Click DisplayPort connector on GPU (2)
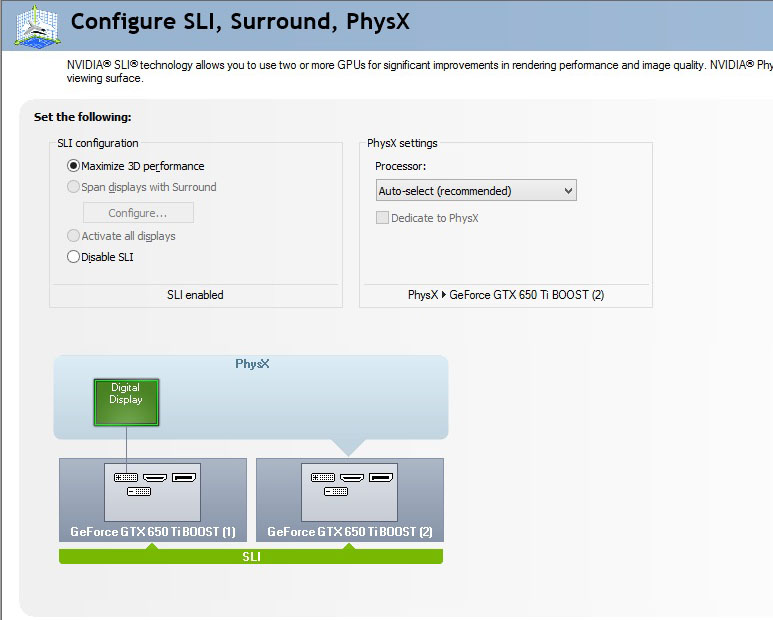 coord(381,478)
